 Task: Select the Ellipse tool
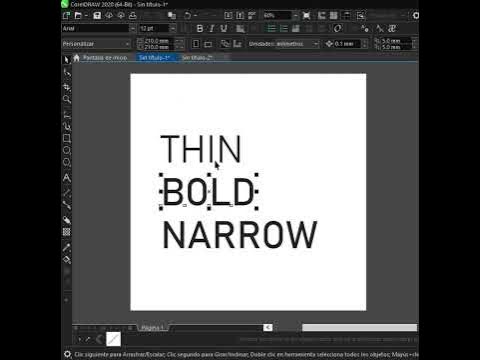pos(67,150)
